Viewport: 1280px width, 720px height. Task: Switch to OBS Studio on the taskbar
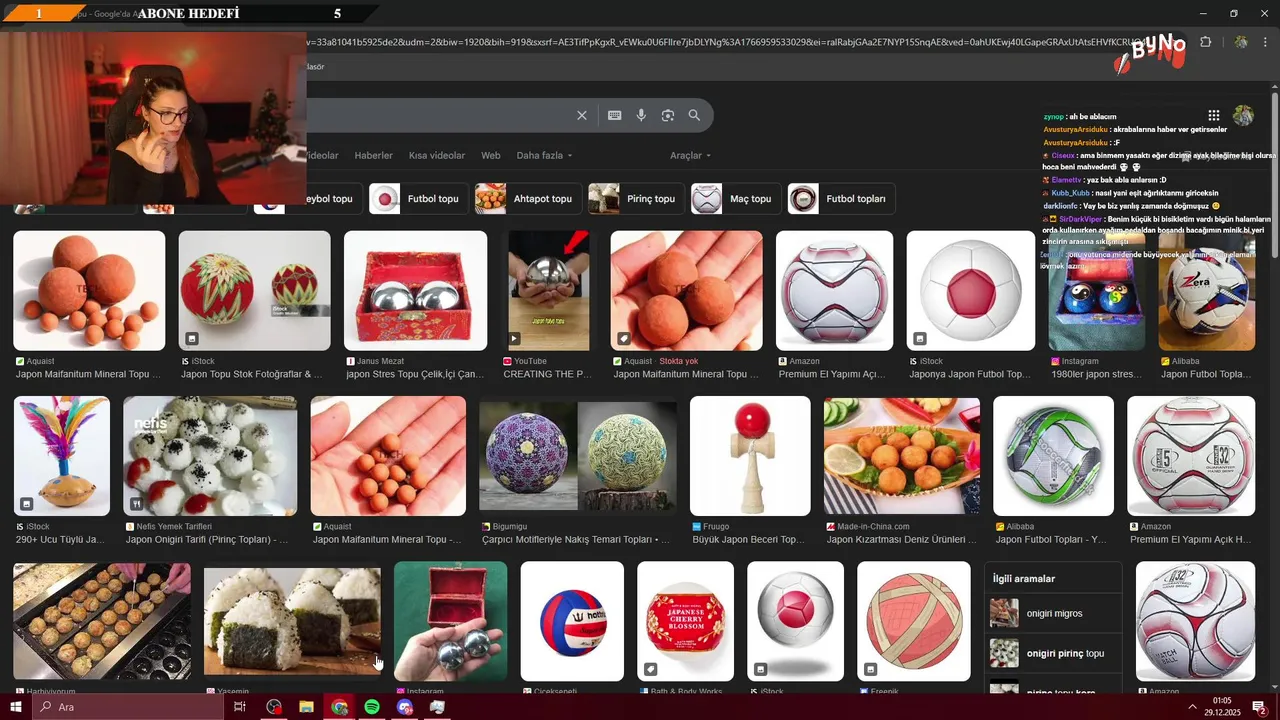coord(274,707)
